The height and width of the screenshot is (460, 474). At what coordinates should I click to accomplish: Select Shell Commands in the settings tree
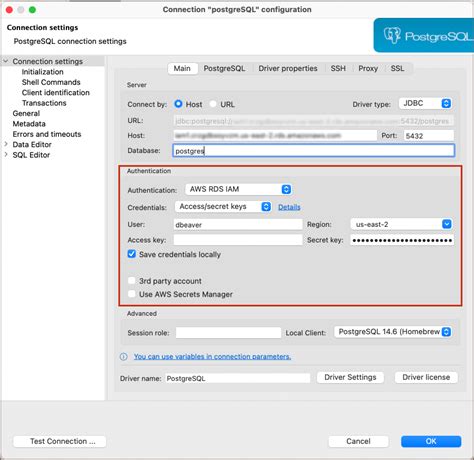point(51,82)
